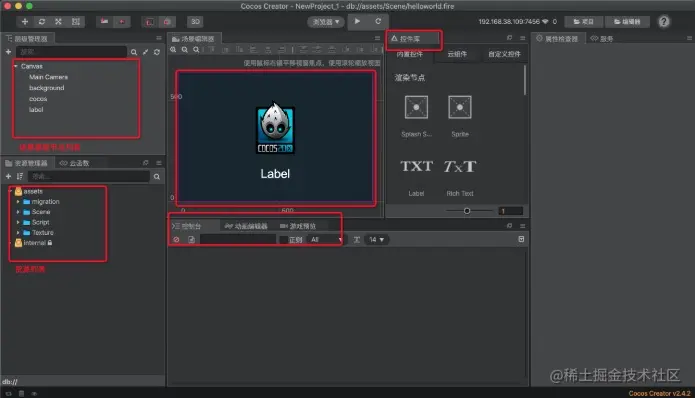Open the hierarchy panel options menu
The image size is (695, 398).
pyautogui.click(x=159, y=39)
